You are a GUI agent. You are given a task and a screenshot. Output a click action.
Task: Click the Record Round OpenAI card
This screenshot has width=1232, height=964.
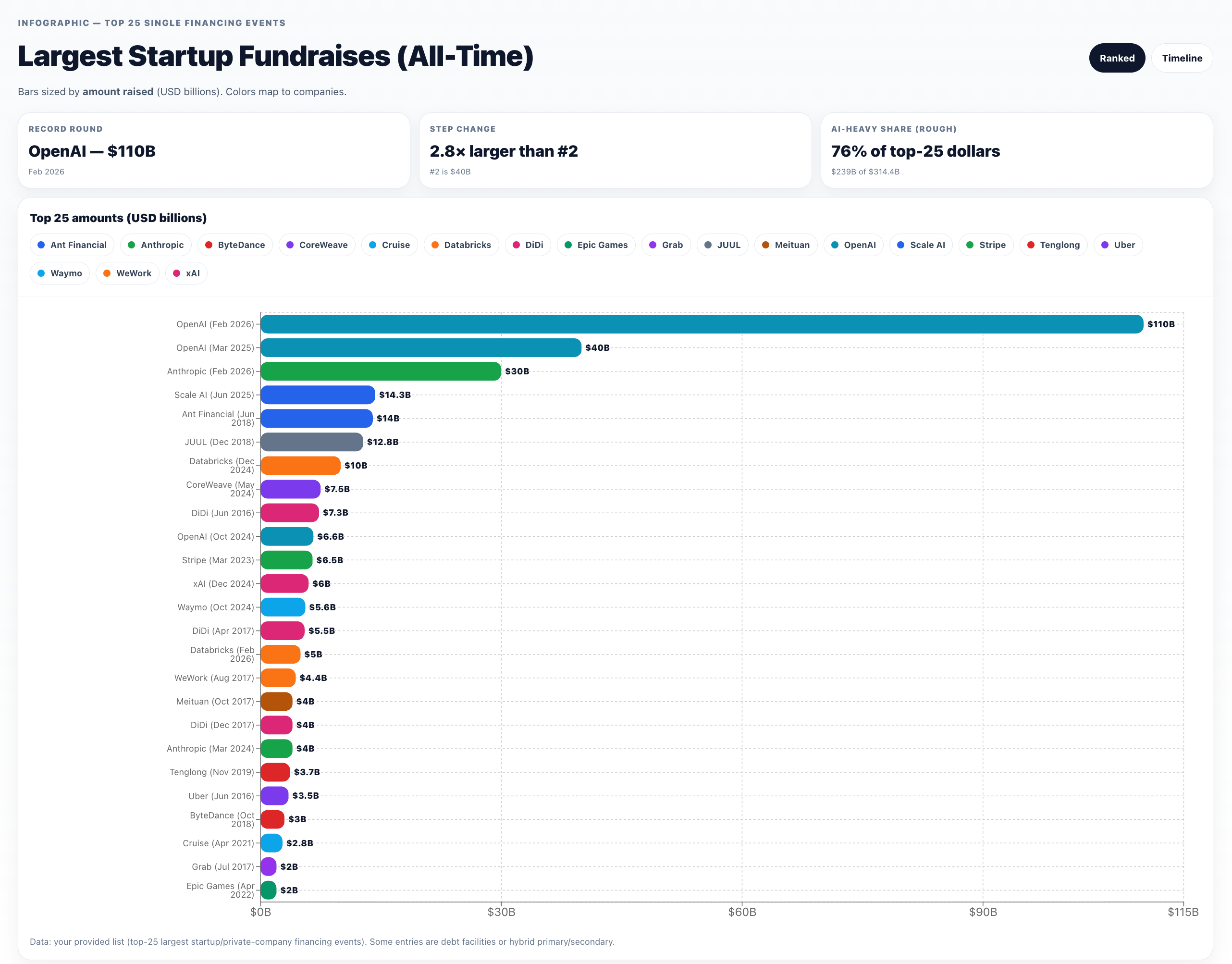(x=213, y=150)
